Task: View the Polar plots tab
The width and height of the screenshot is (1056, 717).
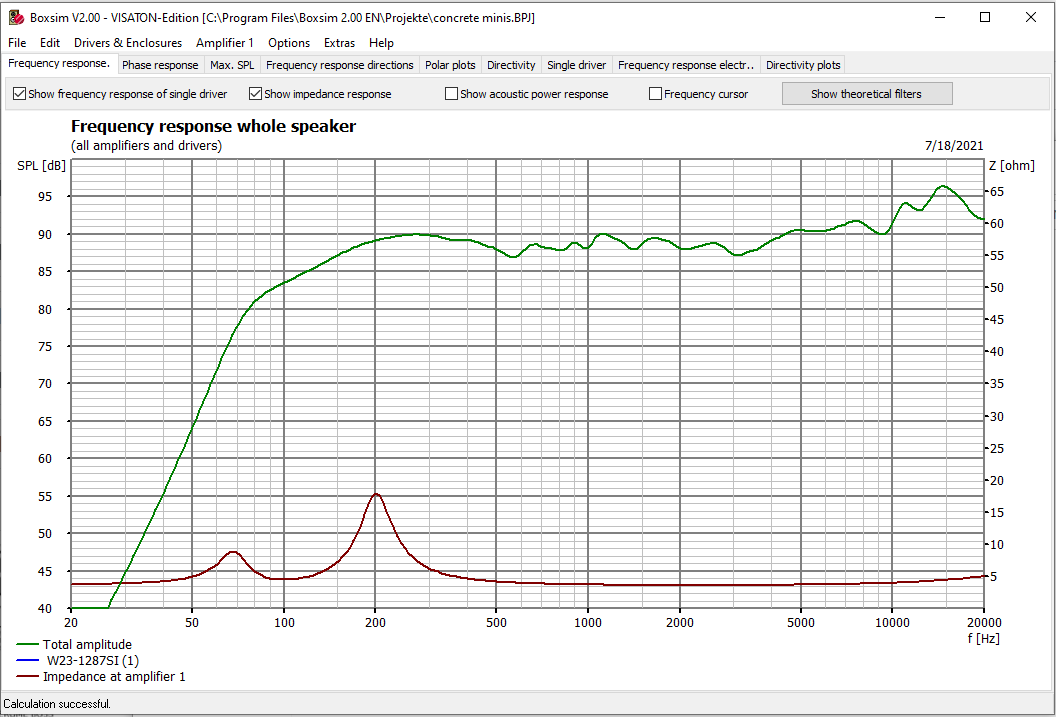Action: pyautogui.click(x=450, y=64)
